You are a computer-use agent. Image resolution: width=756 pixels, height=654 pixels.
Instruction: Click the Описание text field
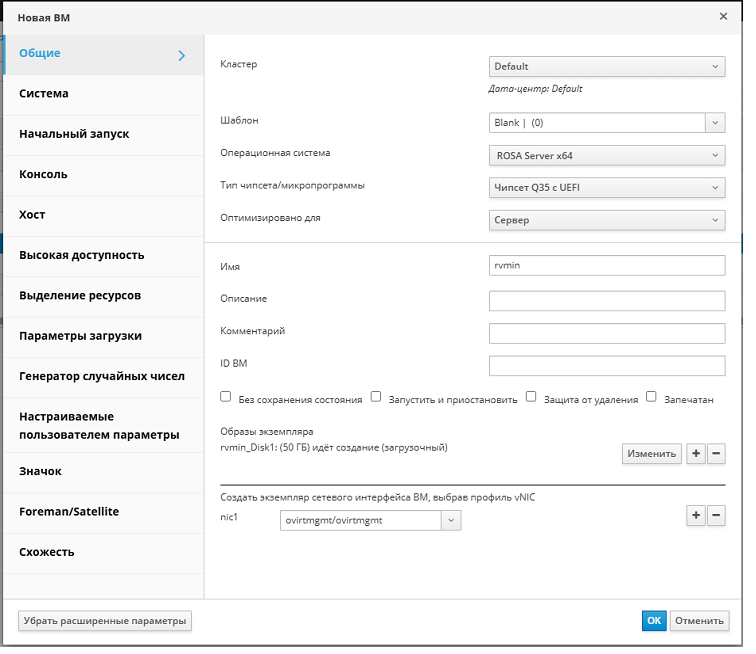(606, 301)
